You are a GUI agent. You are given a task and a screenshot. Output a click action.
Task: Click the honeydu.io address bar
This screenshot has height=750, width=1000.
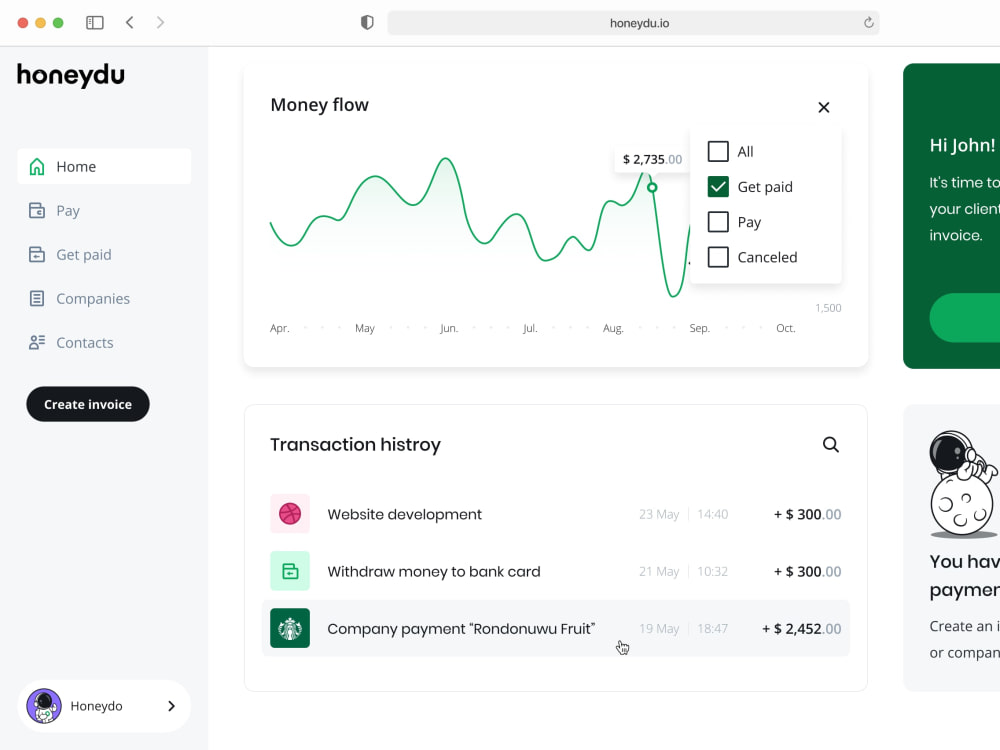point(633,23)
